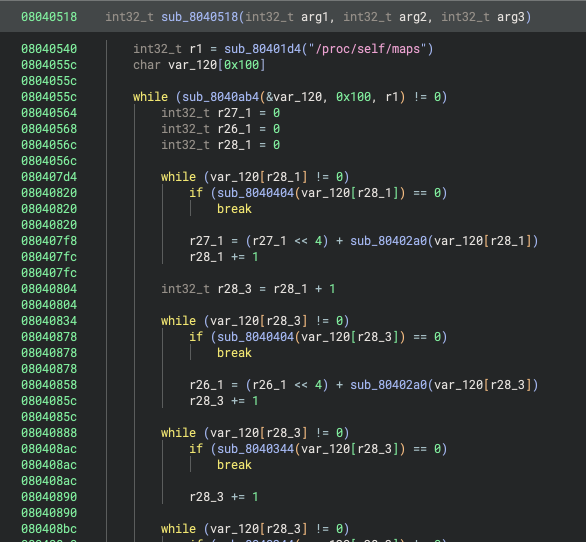The image size is (586, 542).
Task: Follow call to sub_80401d4
Action: [263, 49]
